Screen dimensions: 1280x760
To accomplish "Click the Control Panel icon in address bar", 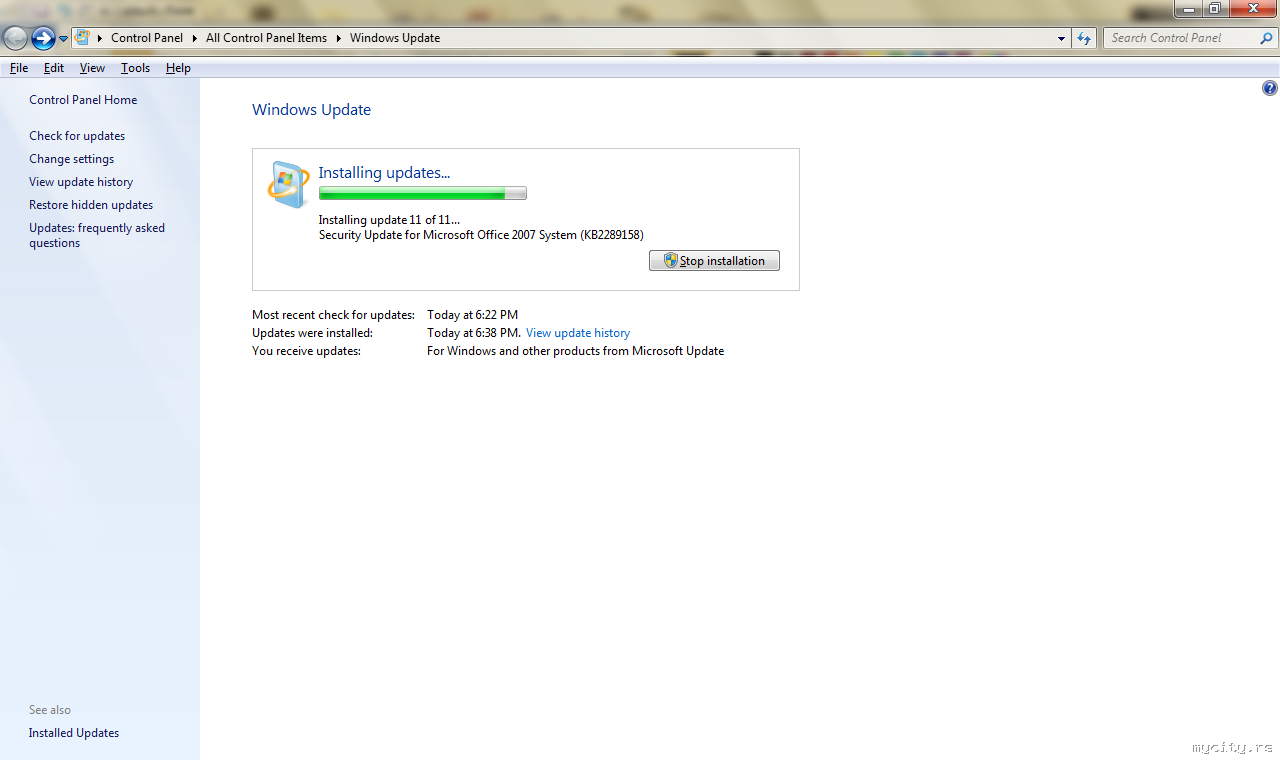I will 83,38.
